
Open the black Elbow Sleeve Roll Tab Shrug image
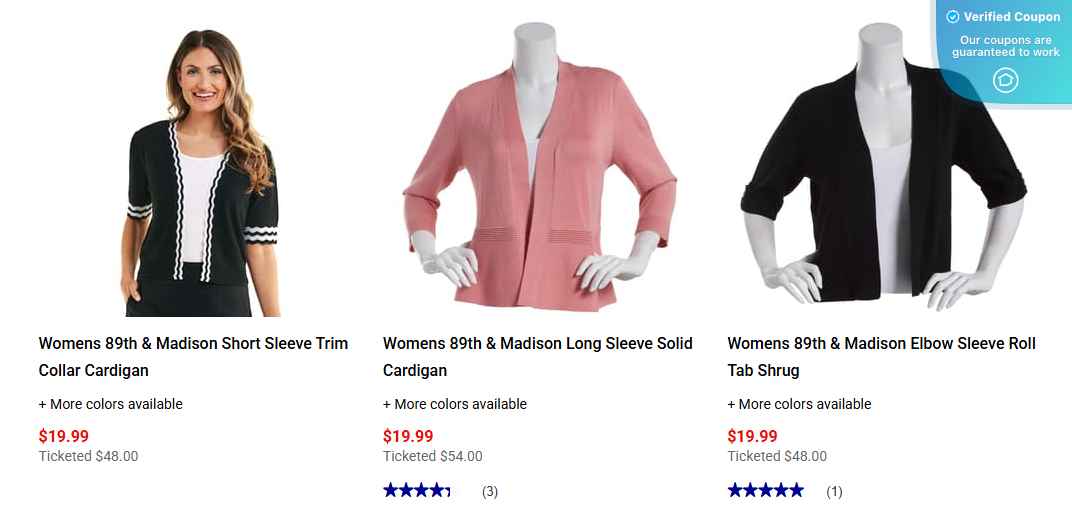coord(882,170)
